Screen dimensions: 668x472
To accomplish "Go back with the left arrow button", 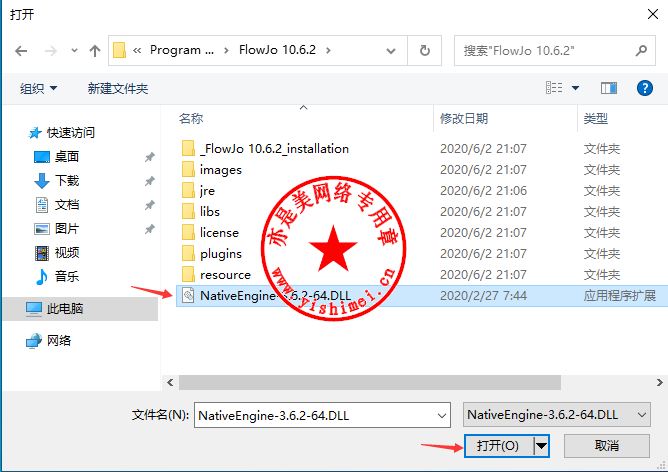I will tap(21, 51).
